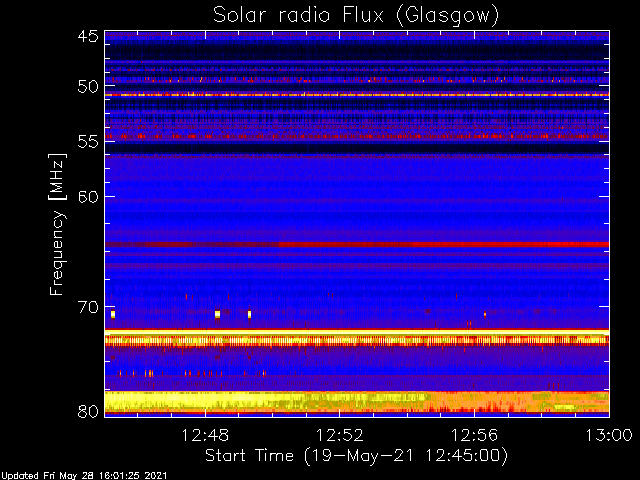The height and width of the screenshot is (480, 640).
Task: Click the 'Frequency [MHz]' axis title
Action: (x=57, y=224)
